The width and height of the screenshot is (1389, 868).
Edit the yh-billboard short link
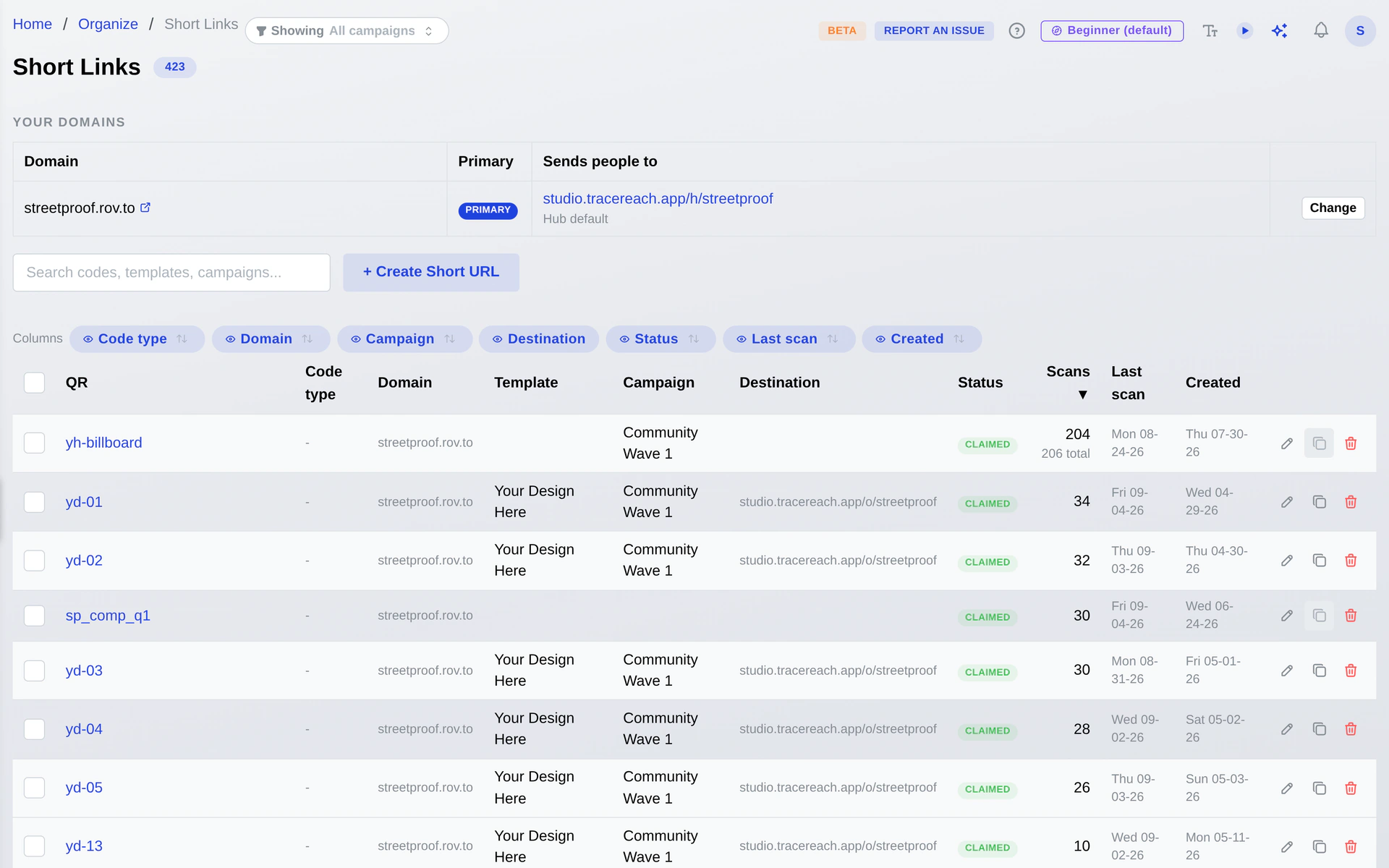[1286, 443]
